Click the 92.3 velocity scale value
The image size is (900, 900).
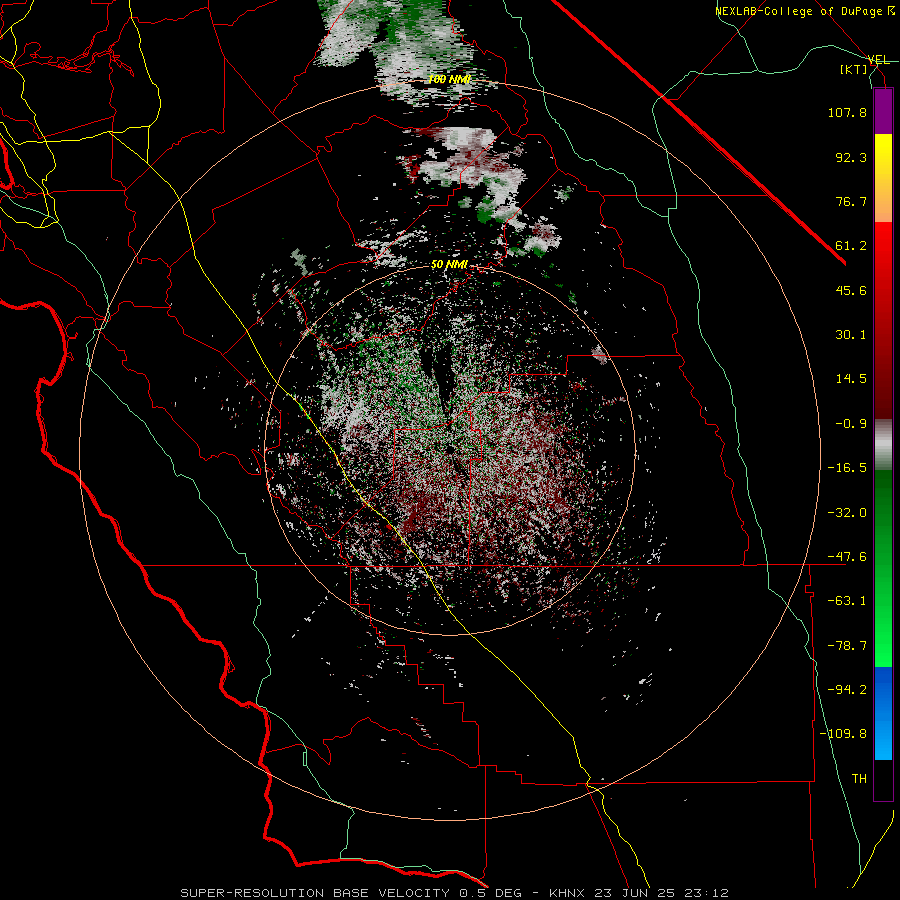(x=851, y=157)
